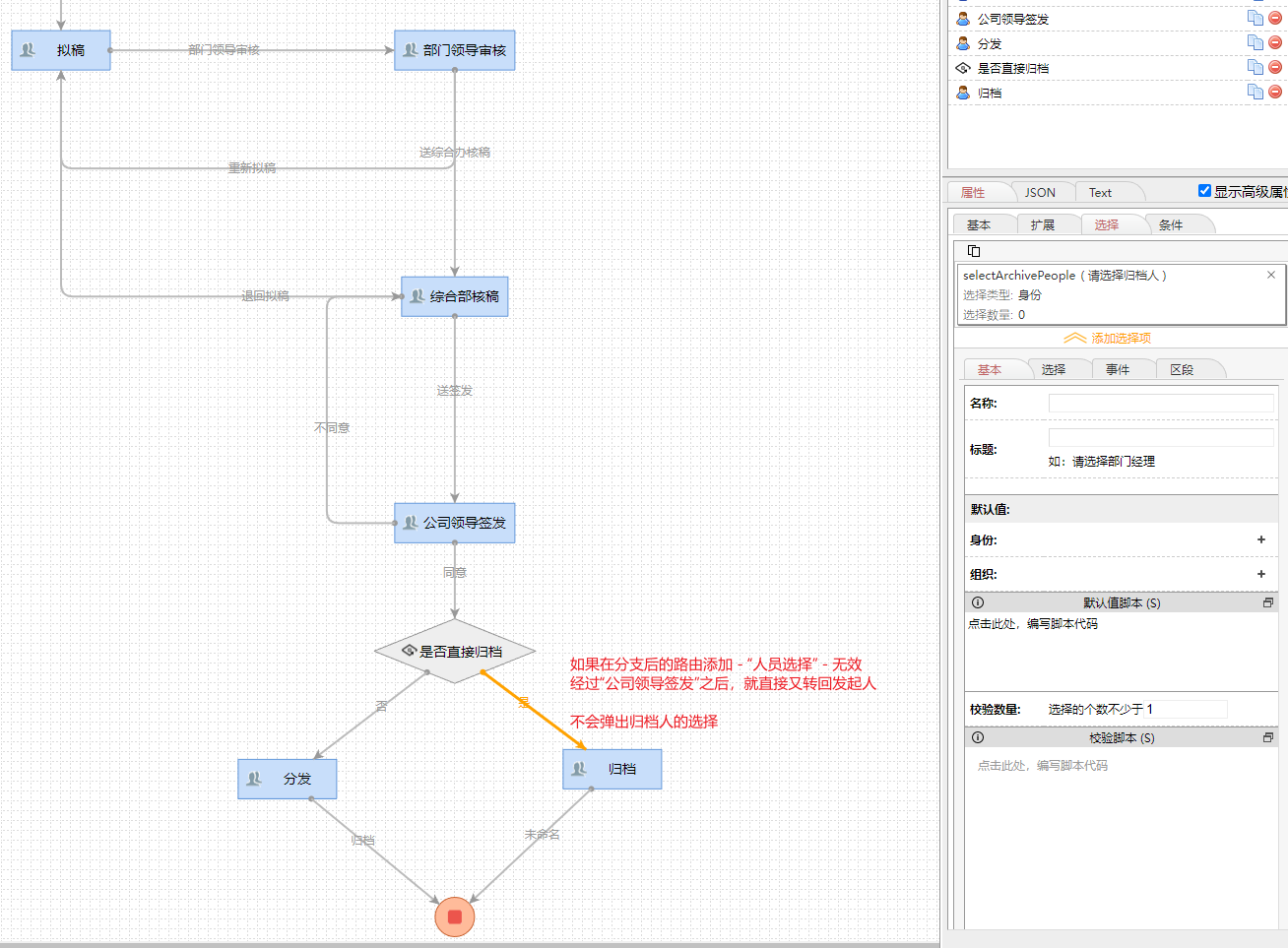Viewport: 1288px width, 948px height.
Task: Click the orange 是 route label
Action: coord(524,703)
